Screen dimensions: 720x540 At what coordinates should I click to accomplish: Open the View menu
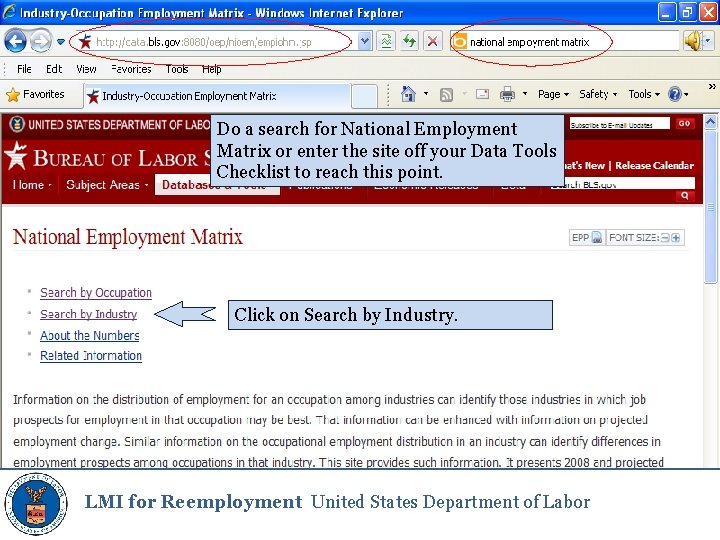[x=86, y=69]
